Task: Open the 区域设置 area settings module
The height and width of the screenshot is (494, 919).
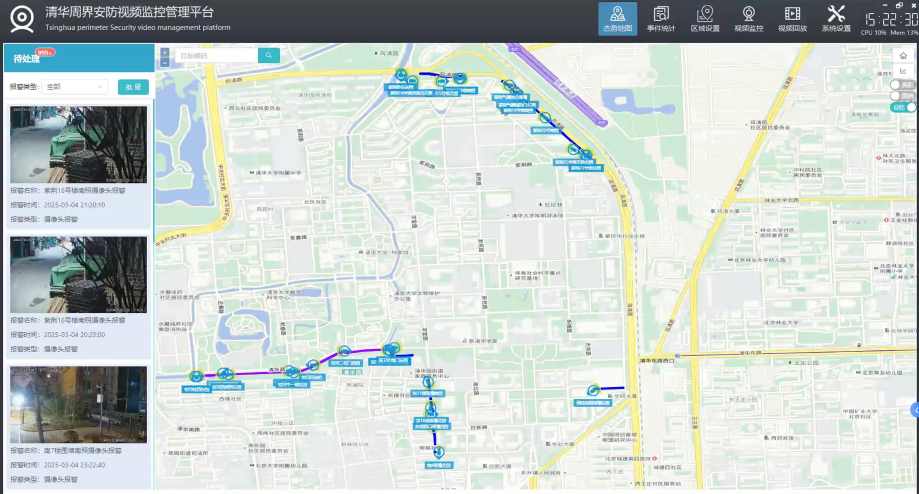Action: pos(704,19)
